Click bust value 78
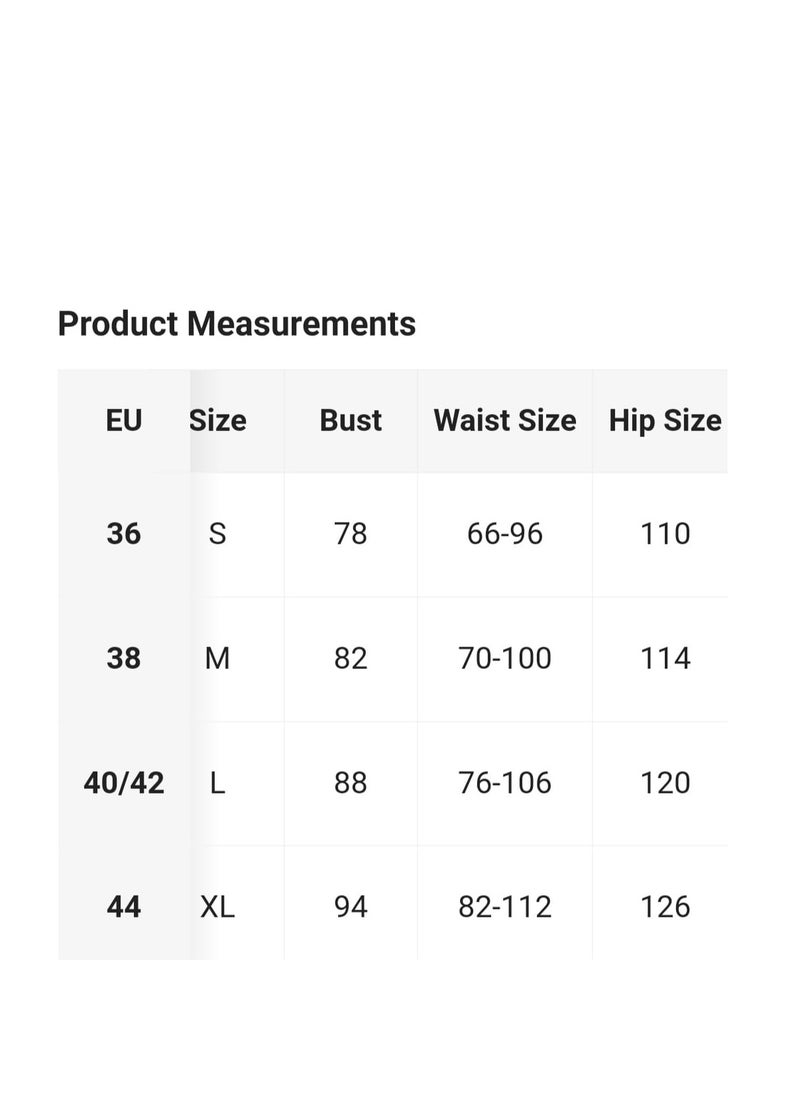 (x=351, y=534)
